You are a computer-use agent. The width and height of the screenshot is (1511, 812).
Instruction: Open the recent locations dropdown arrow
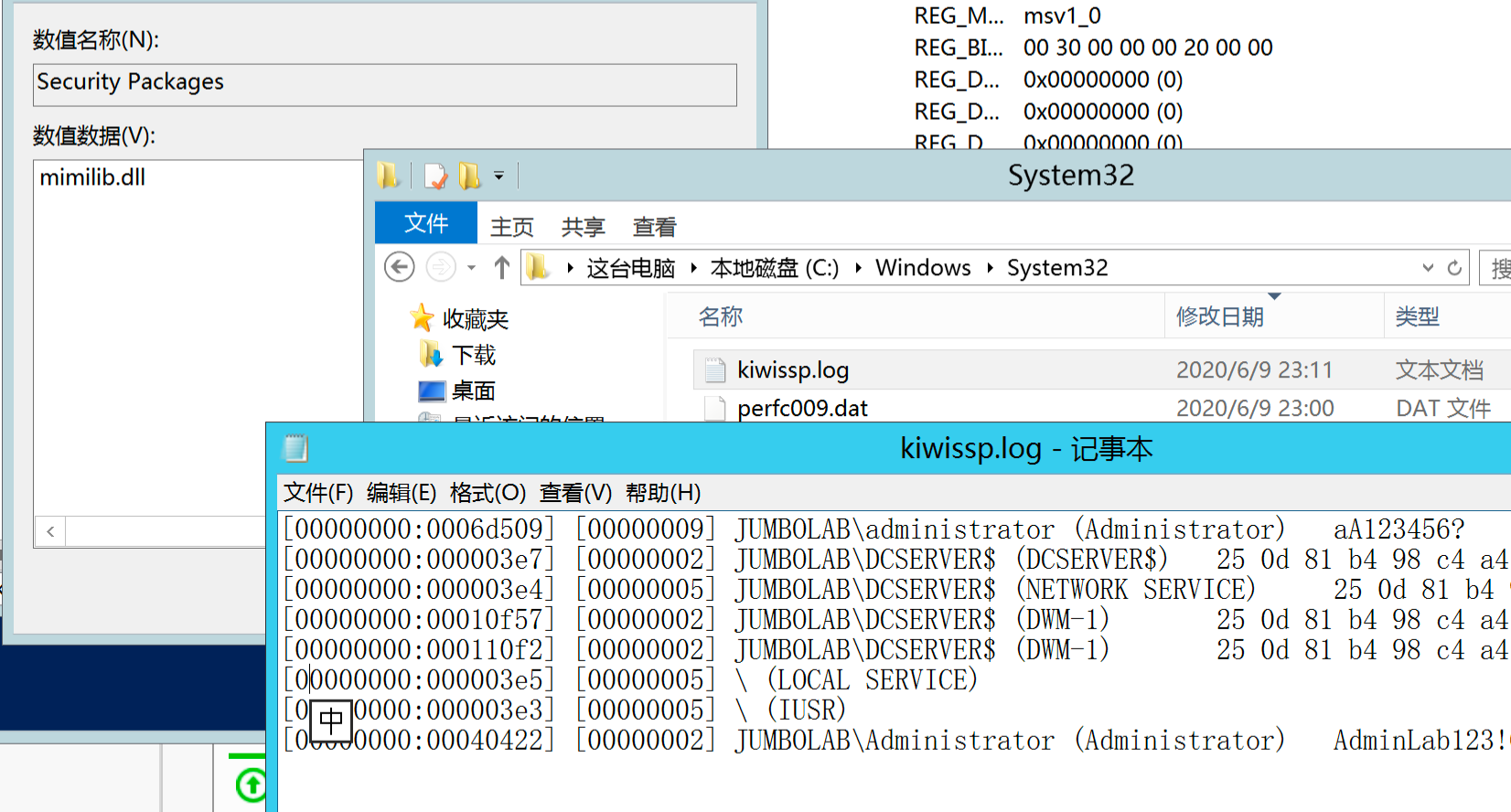pyautogui.click(x=472, y=268)
